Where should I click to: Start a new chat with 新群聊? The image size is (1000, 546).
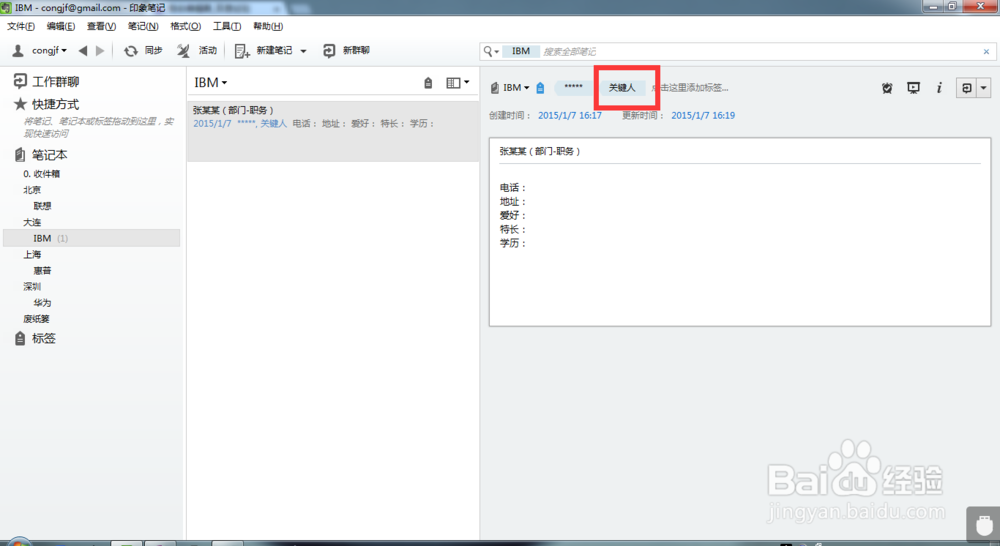(x=346, y=50)
